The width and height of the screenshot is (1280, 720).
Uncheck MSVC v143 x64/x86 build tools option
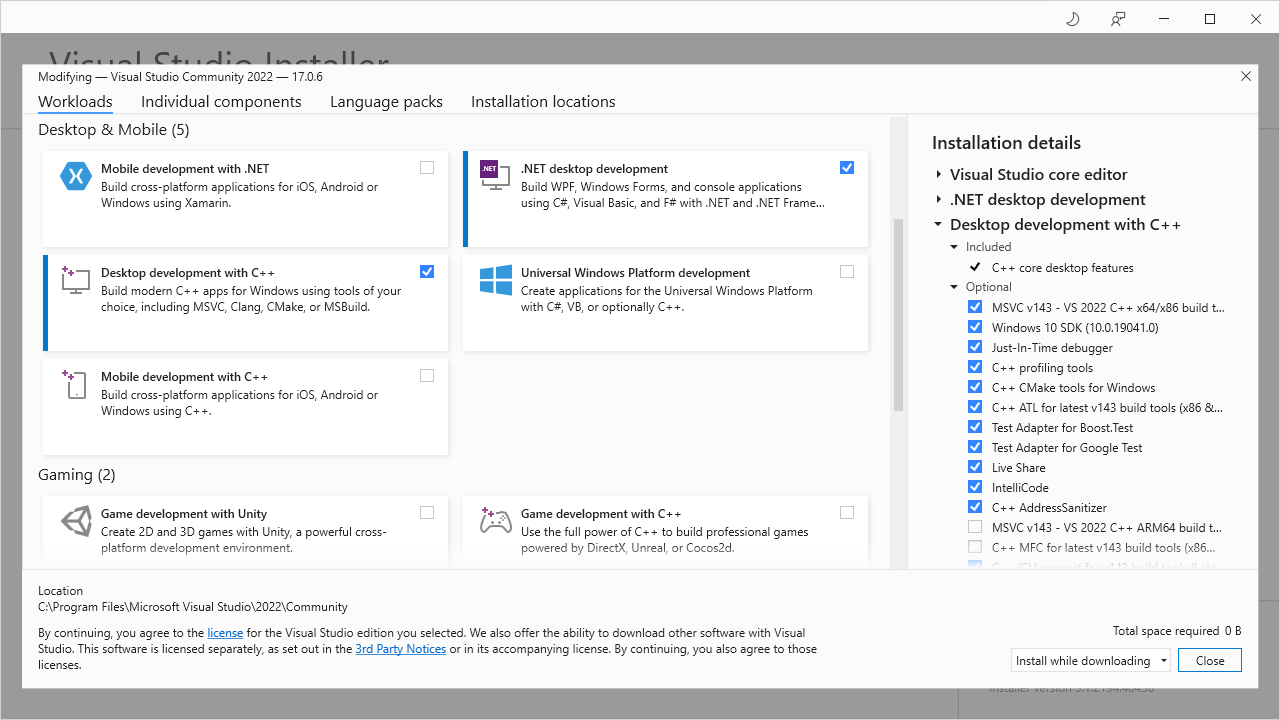click(x=975, y=307)
